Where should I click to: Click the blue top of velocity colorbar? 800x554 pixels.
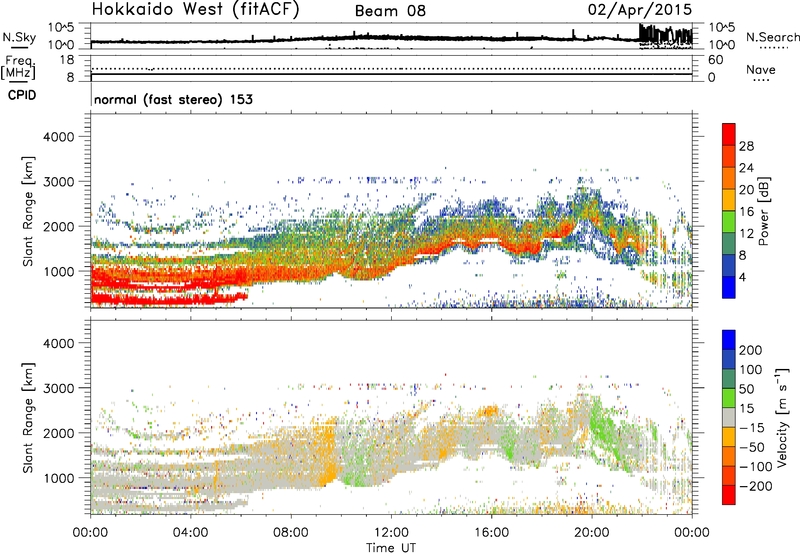click(729, 340)
